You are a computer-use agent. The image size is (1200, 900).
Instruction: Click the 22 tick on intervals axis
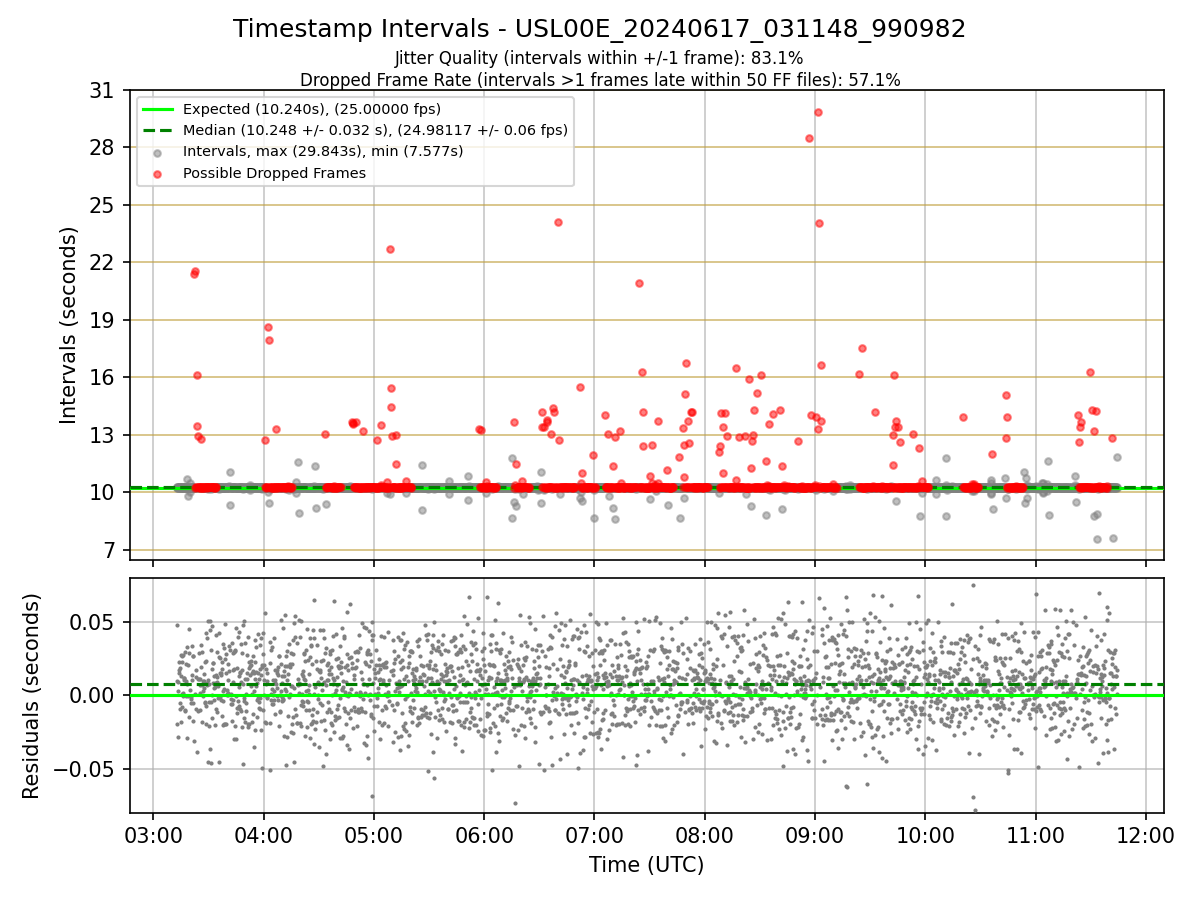click(103, 263)
